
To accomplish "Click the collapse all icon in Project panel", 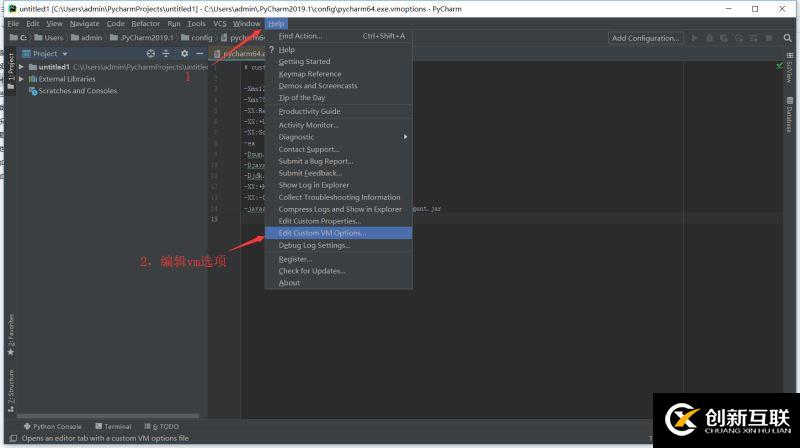I will 166,53.
